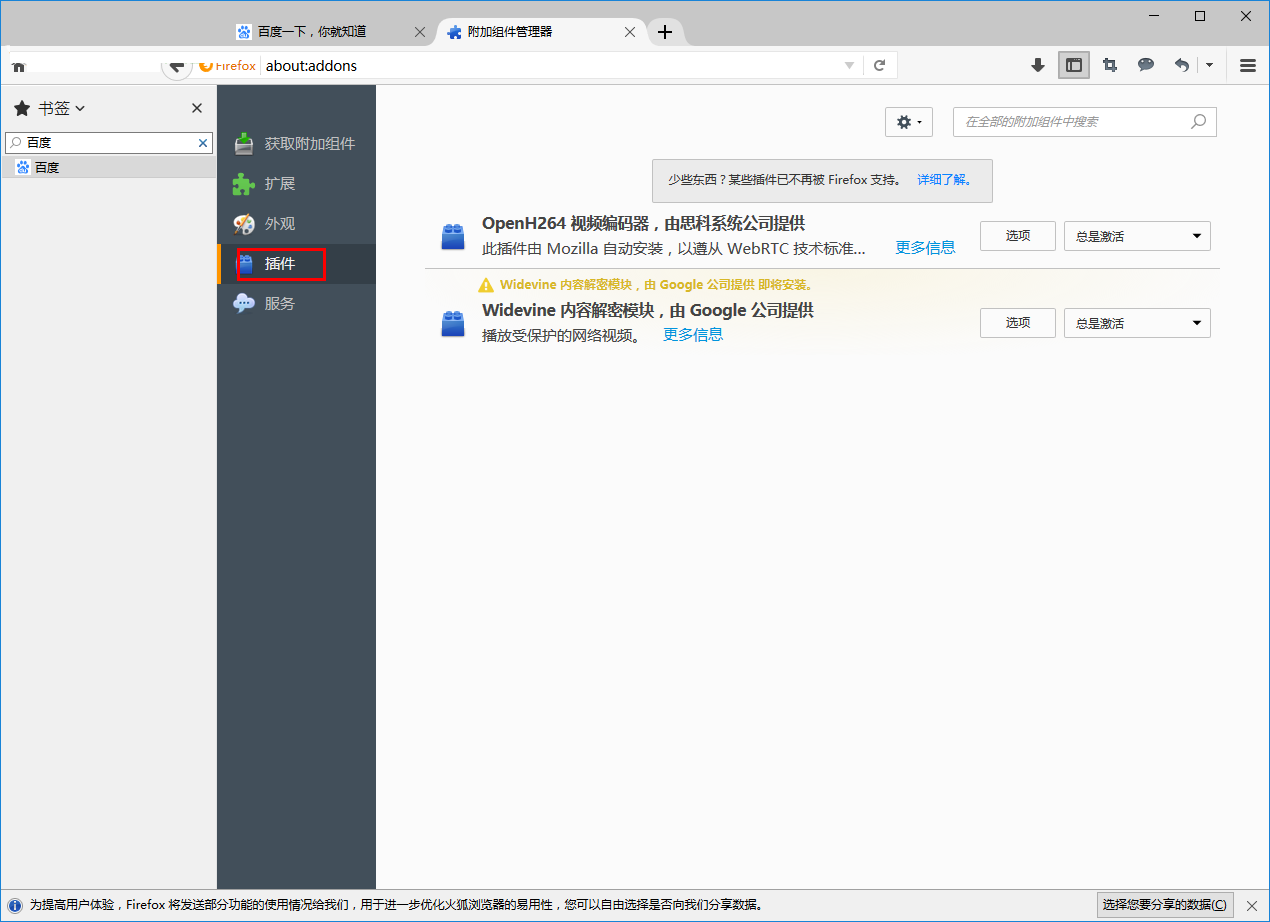Click 选项 button for OpenH264 plugin

(1018, 236)
